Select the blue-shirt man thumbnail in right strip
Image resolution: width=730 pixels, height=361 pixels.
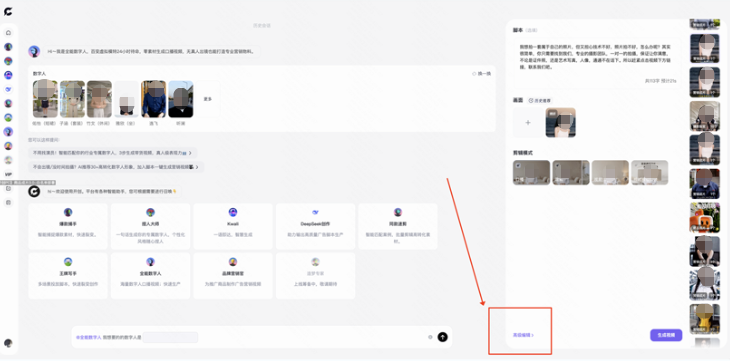[704, 184]
